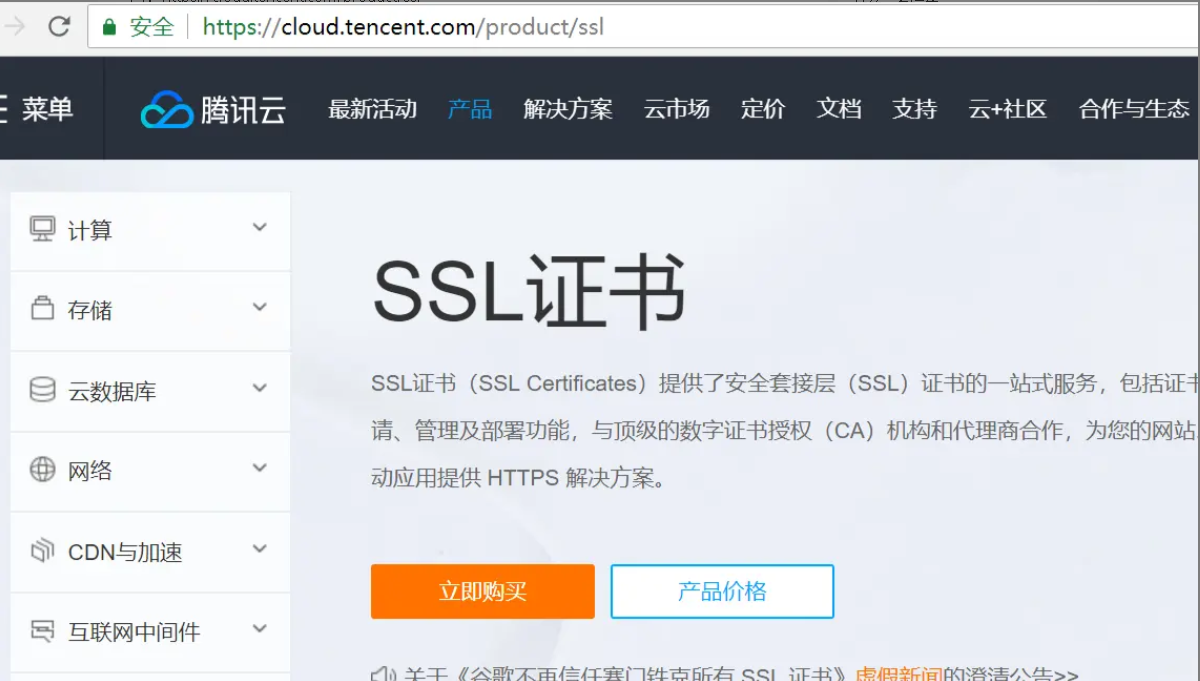This screenshot has width=1200, height=681.
Task: Open the 文档 navigation menu item
Action: (838, 110)
